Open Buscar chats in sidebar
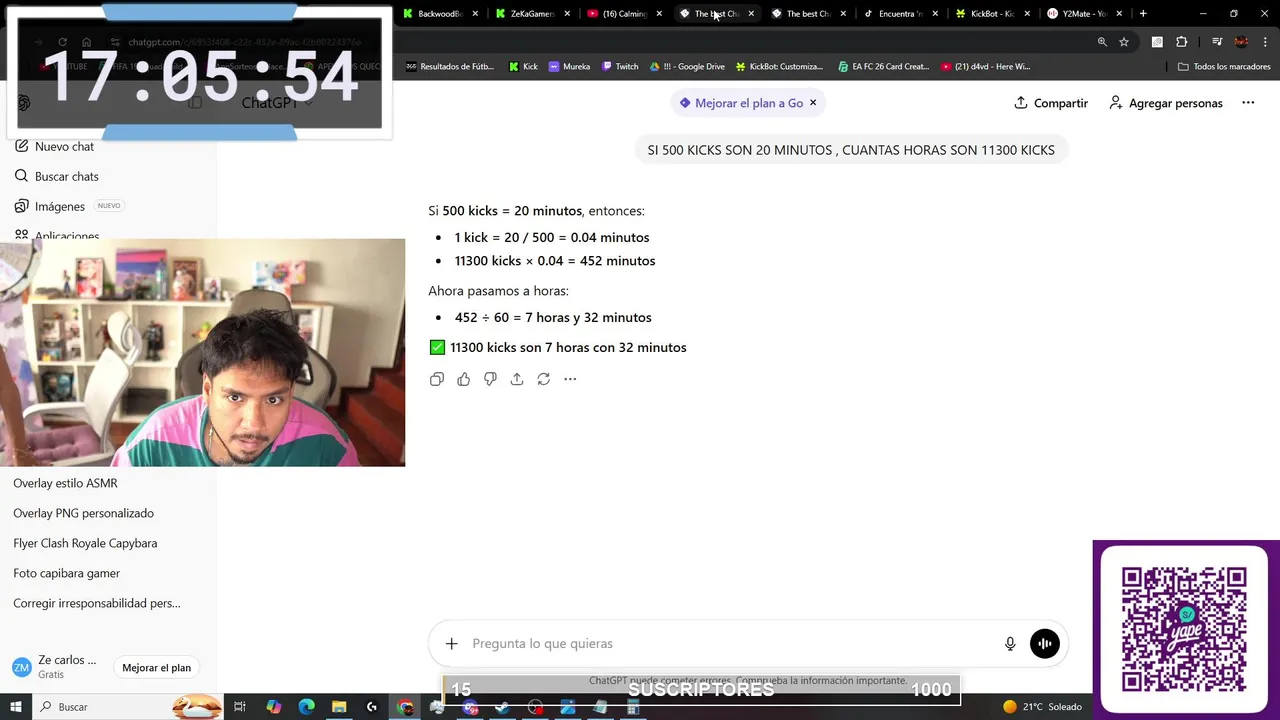Viewport: 1280px width, 720px height. pos(57,176)
